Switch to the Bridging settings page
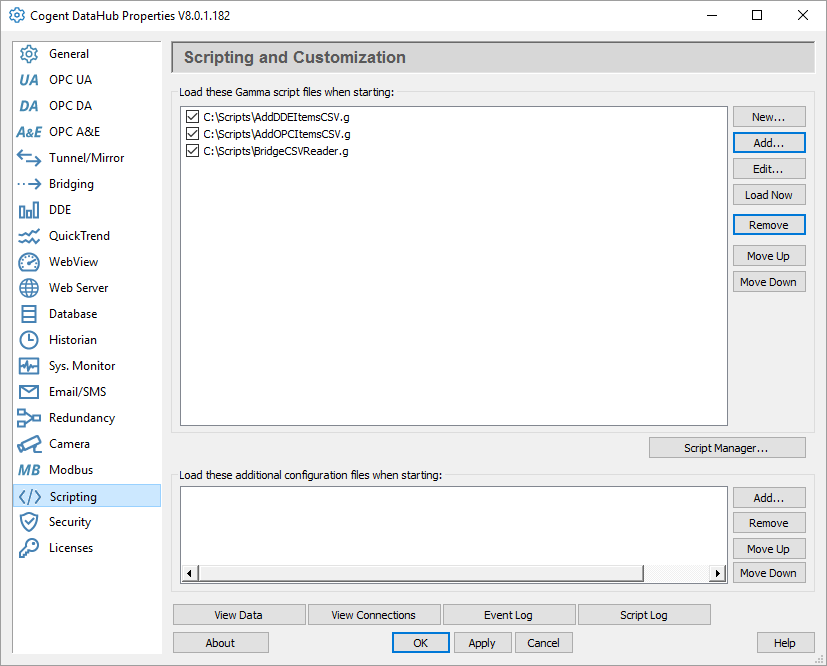This screenshot has width=827, height=666. [71, 184]
